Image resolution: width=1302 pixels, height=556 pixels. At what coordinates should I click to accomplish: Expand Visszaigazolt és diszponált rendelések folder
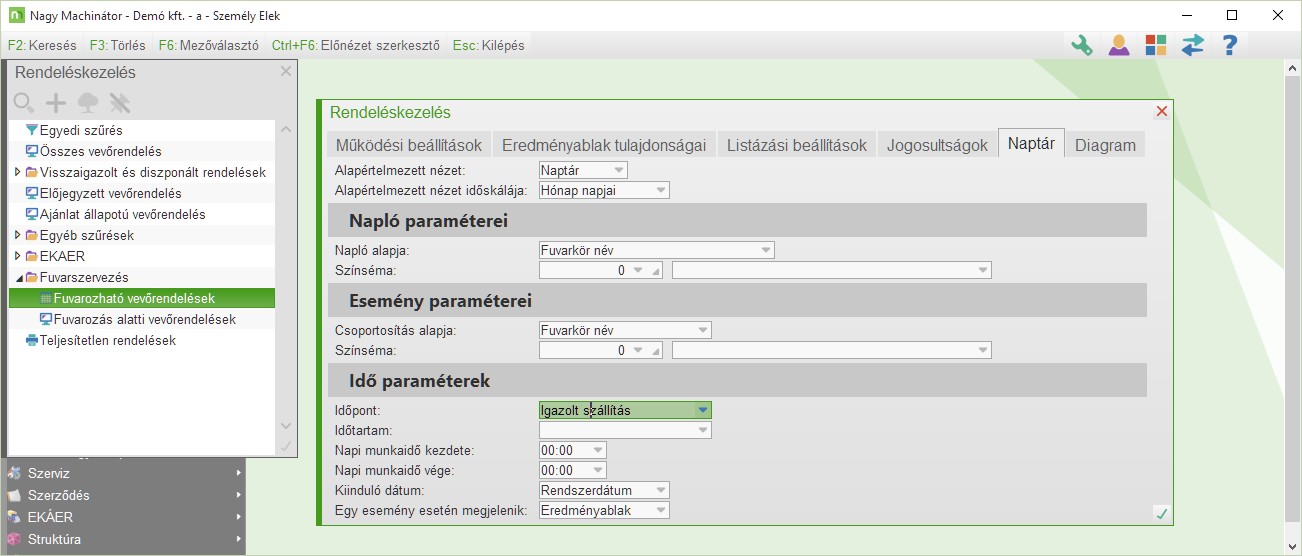point(18,172)
